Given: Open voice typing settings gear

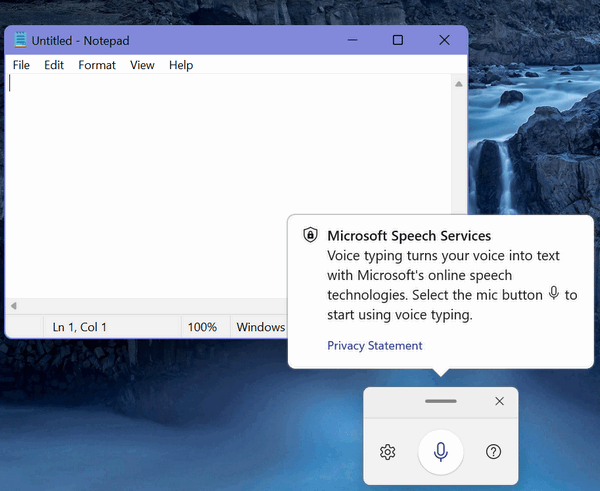Looking at the screenshot, I should [388, 452].
